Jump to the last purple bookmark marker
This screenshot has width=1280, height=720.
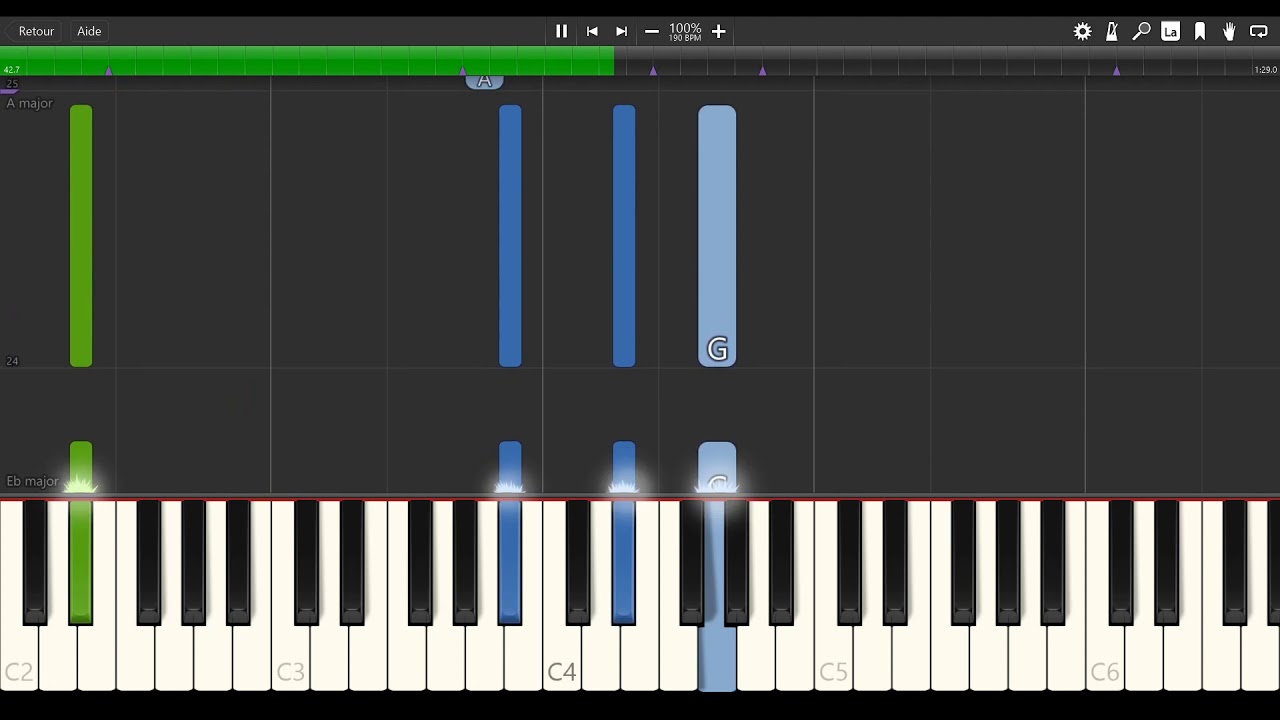pos(1116,70)
